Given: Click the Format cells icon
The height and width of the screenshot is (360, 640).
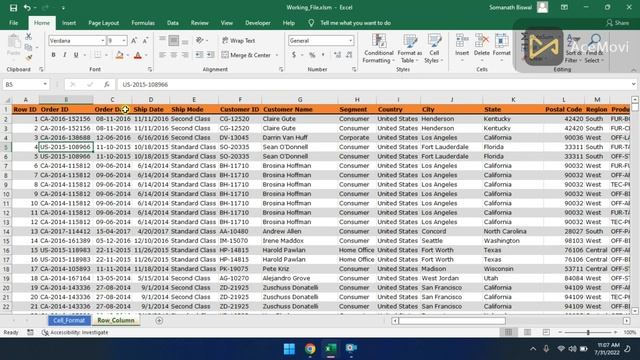Looking at the screenshot, I should 502,49.
